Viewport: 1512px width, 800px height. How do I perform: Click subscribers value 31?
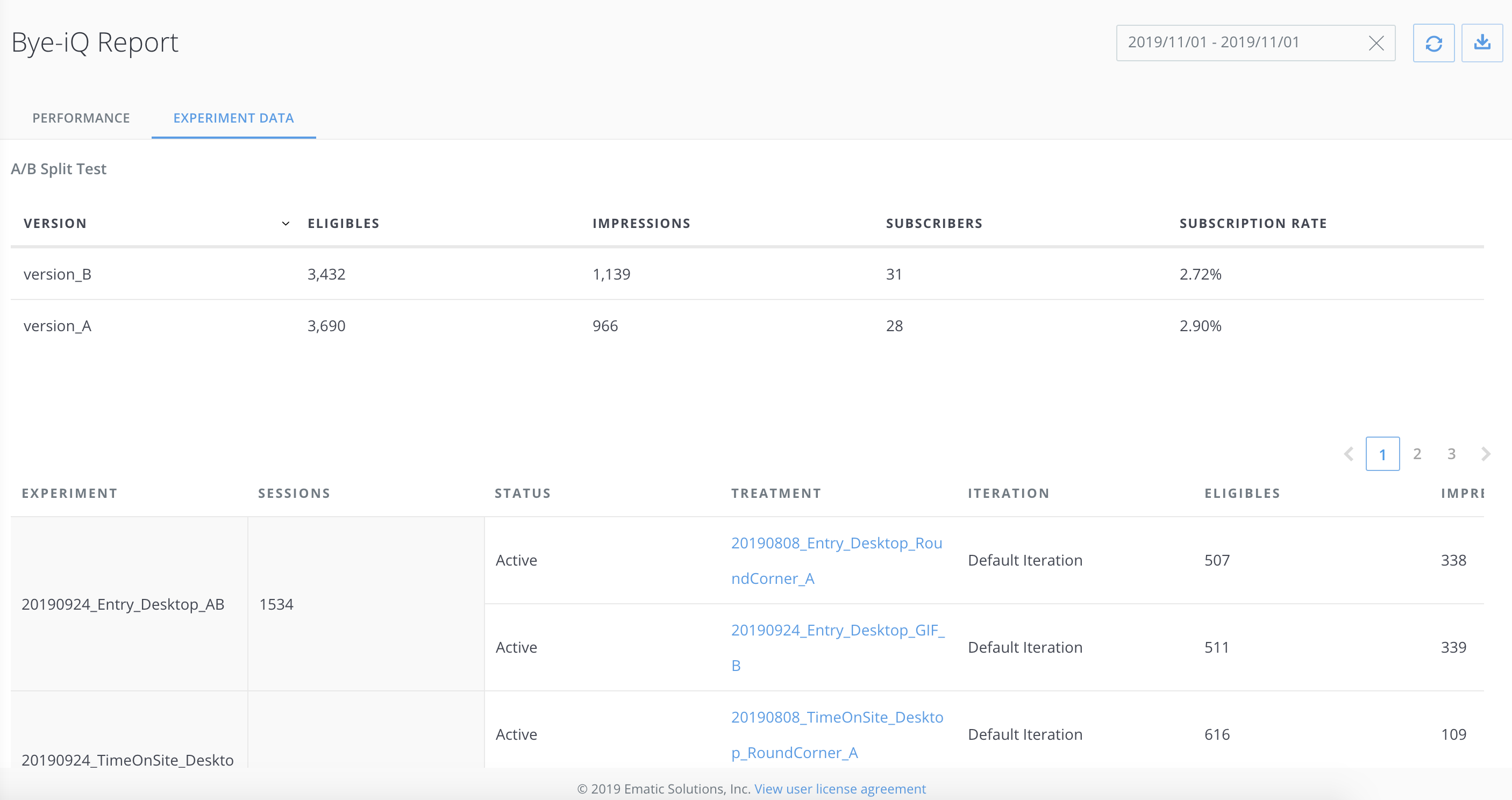tap(894, 274)
